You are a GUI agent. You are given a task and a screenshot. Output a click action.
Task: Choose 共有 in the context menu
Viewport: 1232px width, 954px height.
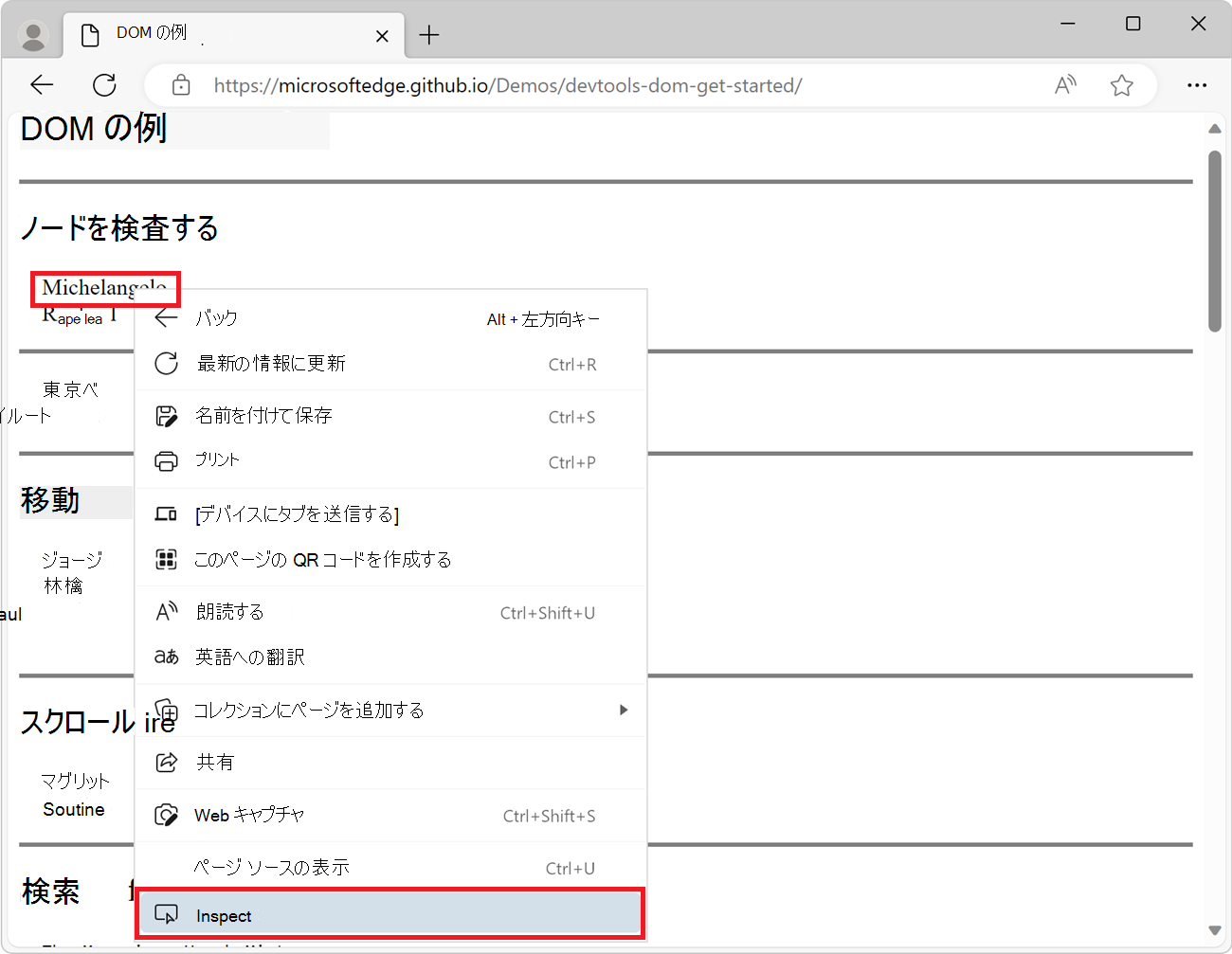390,763
